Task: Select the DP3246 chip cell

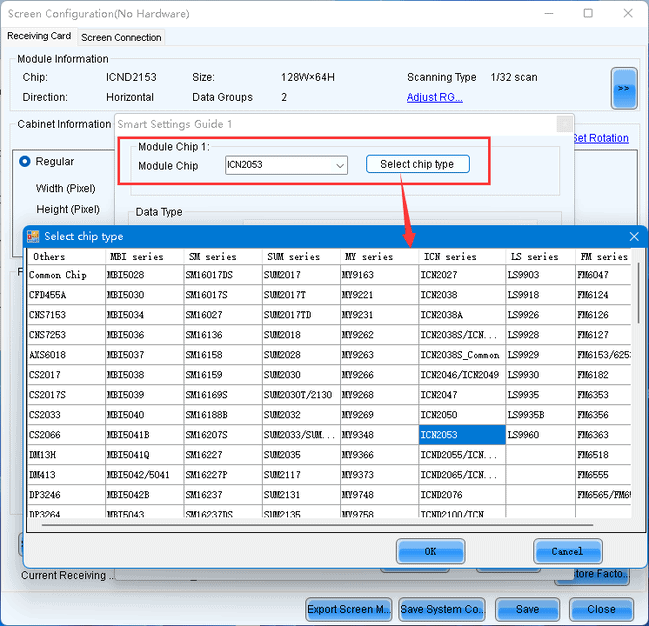Action: click(x=66, y=495)
